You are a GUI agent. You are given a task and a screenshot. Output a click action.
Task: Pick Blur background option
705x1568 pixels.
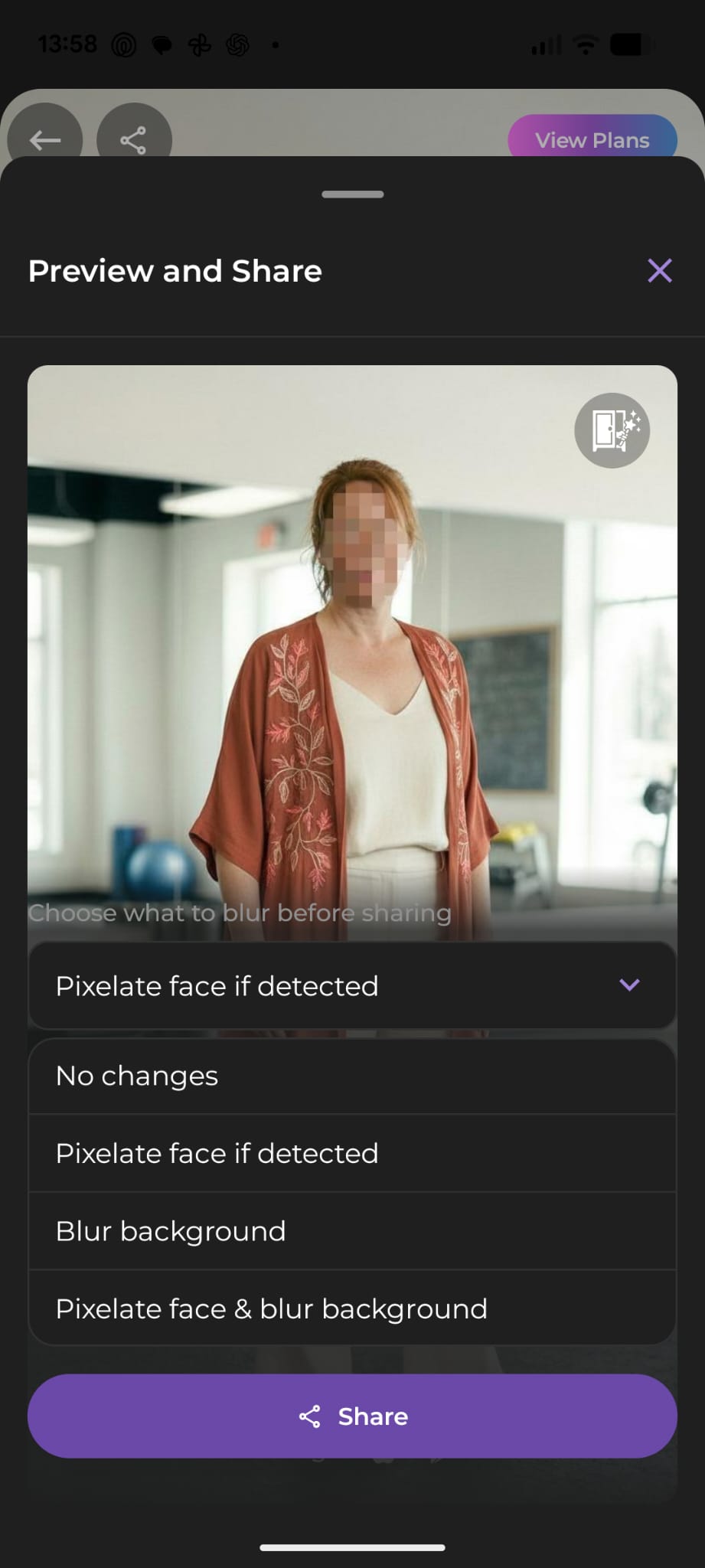(352, 1231)
